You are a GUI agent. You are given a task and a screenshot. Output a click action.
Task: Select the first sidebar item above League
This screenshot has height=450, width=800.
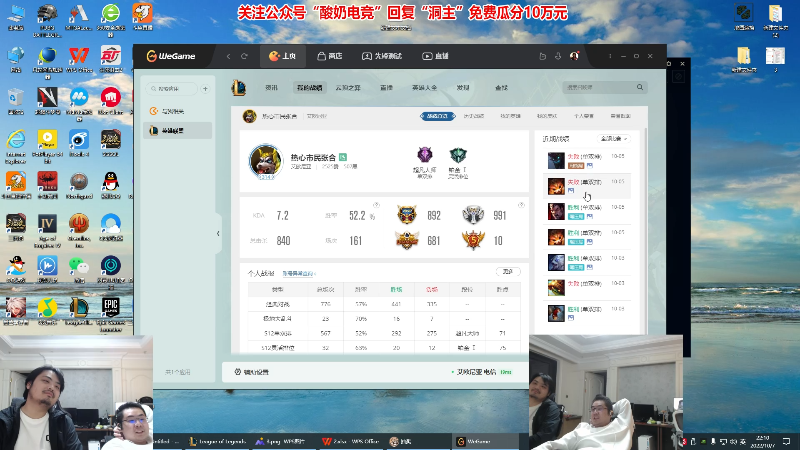[178, 111]
